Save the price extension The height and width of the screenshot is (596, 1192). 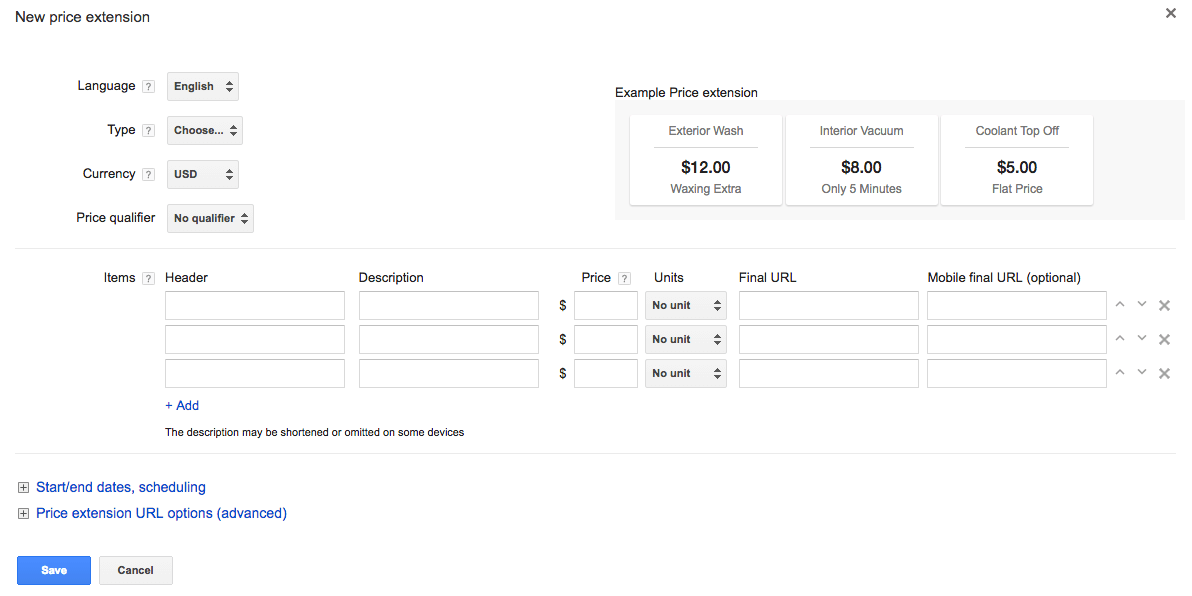pyautogui.click(x=54, y=571)
